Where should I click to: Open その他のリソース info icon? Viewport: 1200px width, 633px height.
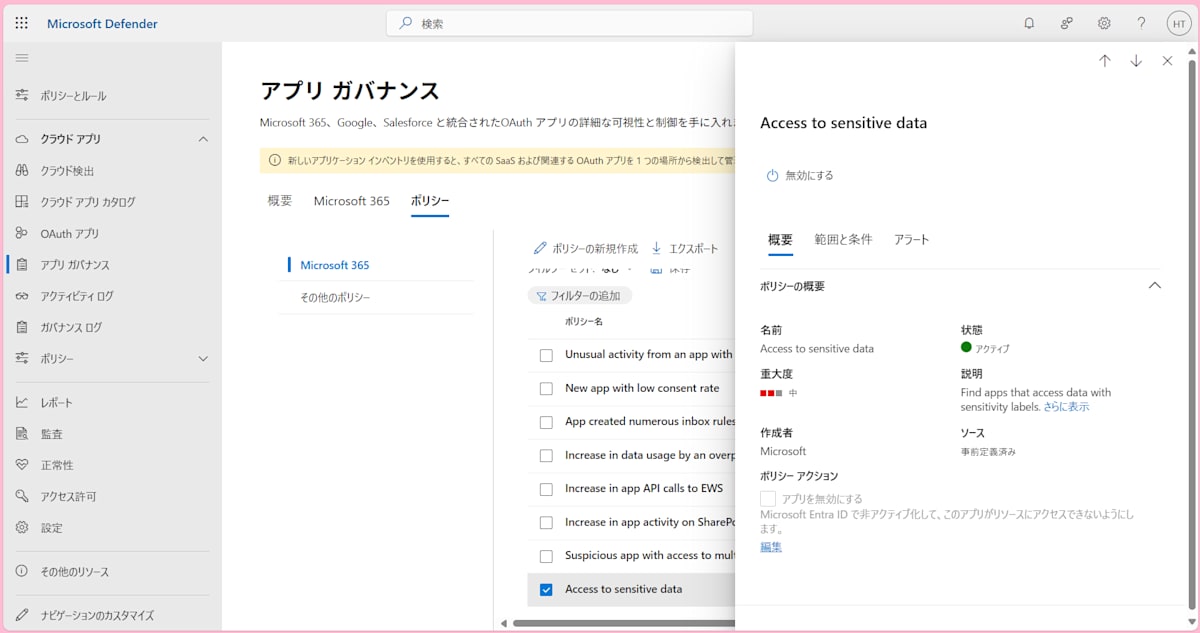(22, 572)
